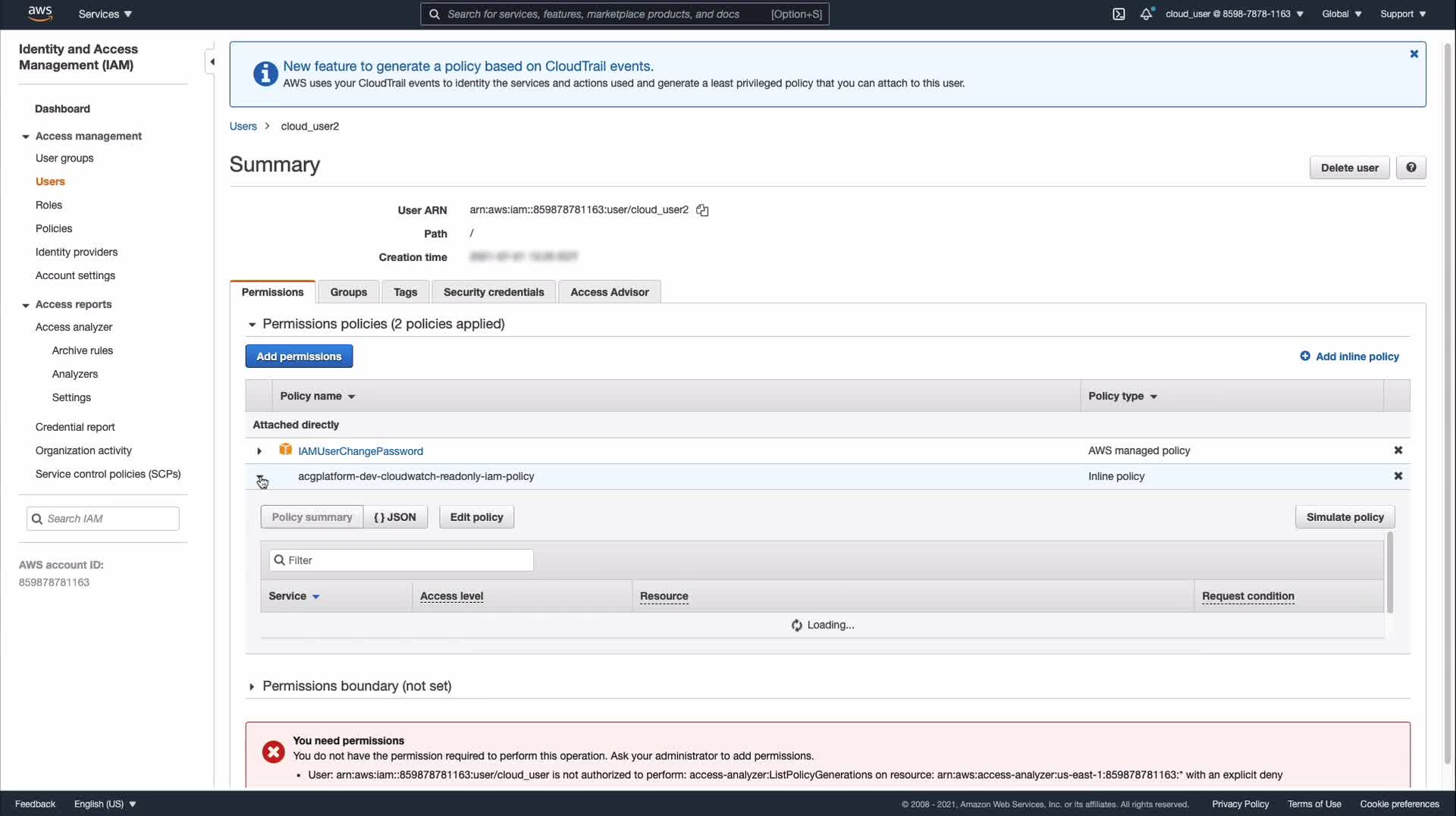Open AWS CloudShell terminal icon

click(x=1119, y=14)
